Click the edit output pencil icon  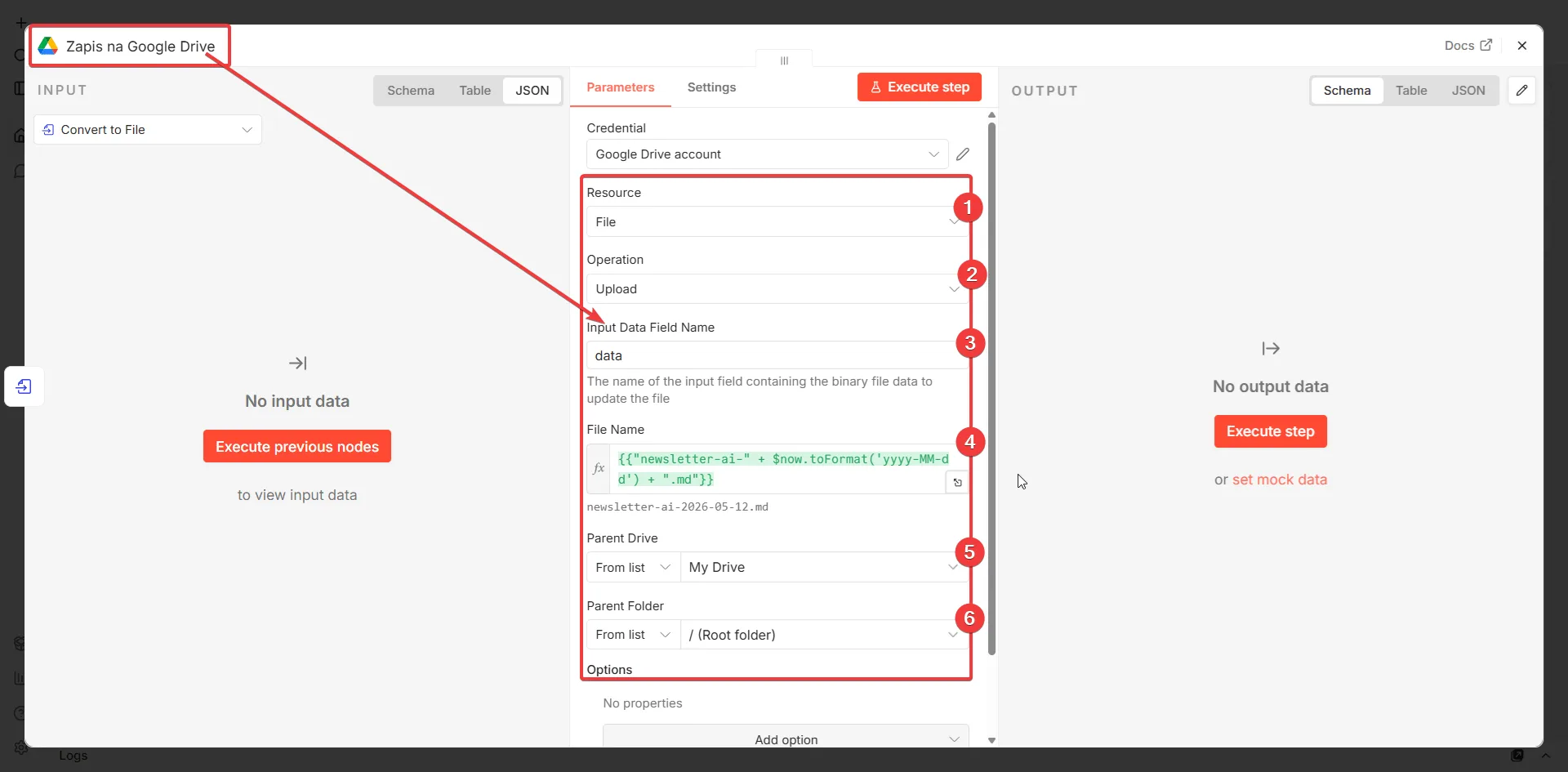pyautogui.click(x=1522, y=91)
